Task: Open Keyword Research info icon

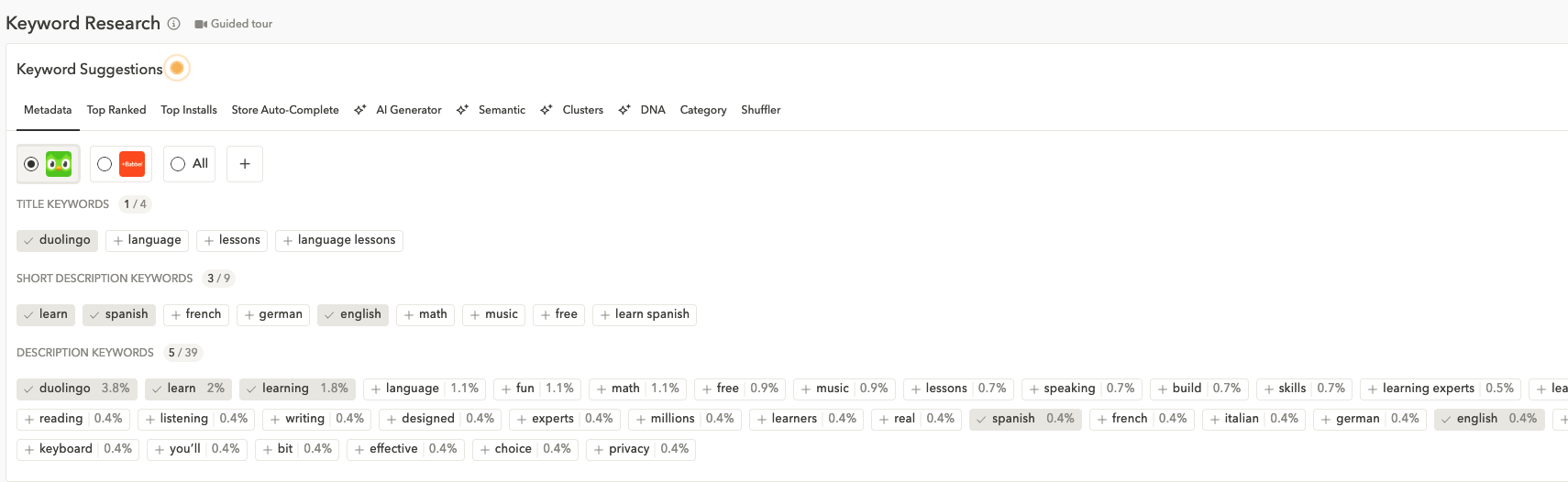Action: 173,24
